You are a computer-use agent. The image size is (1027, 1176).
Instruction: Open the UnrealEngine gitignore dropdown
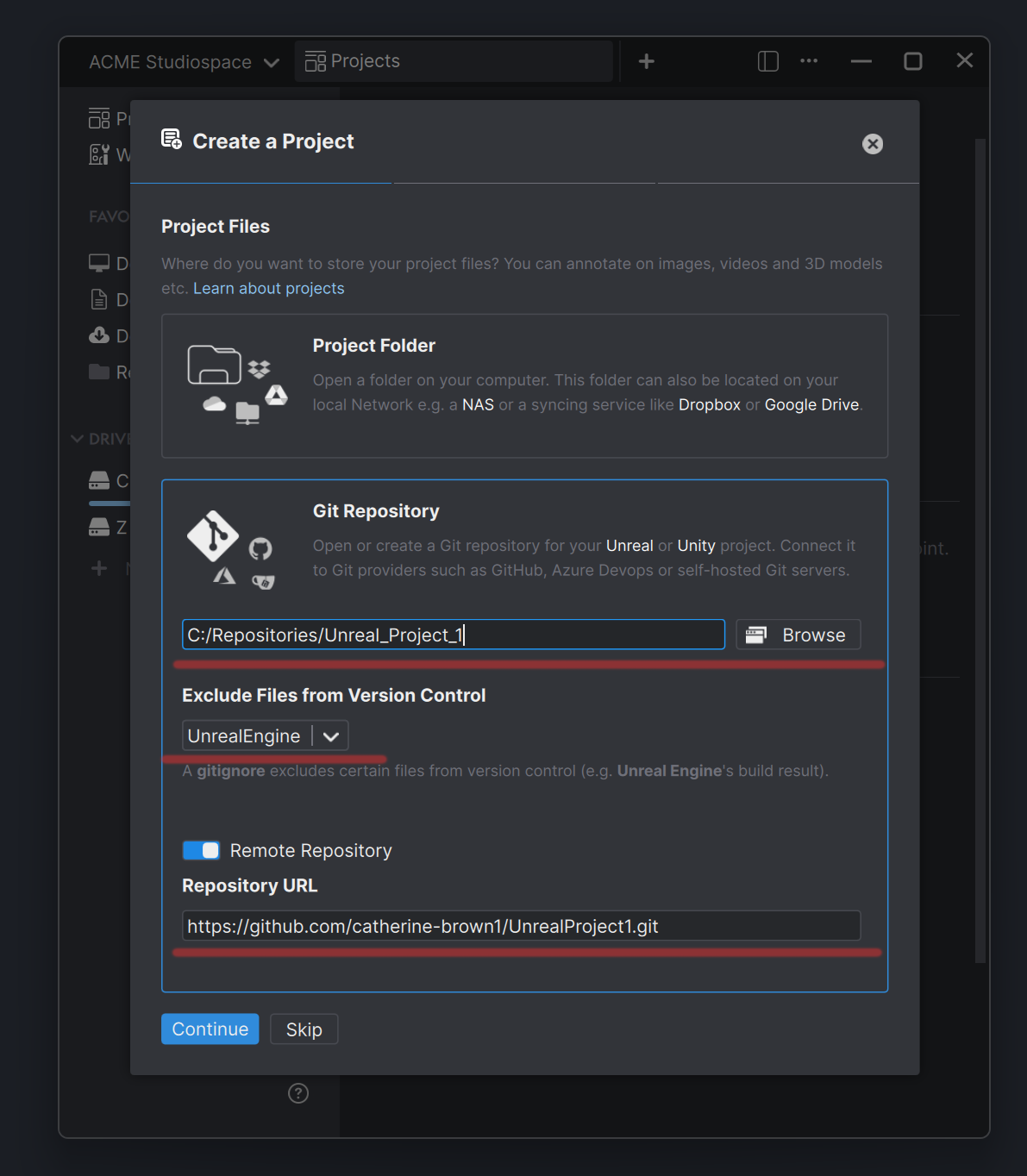[x=266, y=736]
